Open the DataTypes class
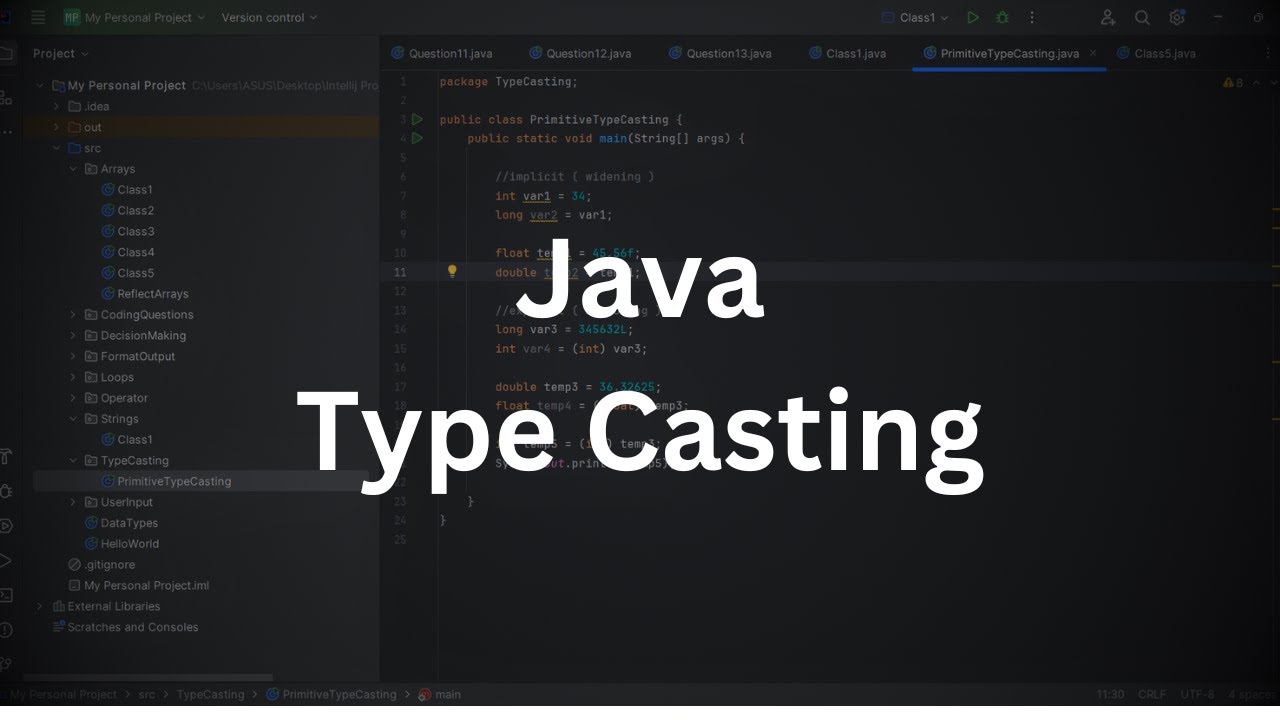Screen dimensions: 1280x720 [x=121, y=523]
